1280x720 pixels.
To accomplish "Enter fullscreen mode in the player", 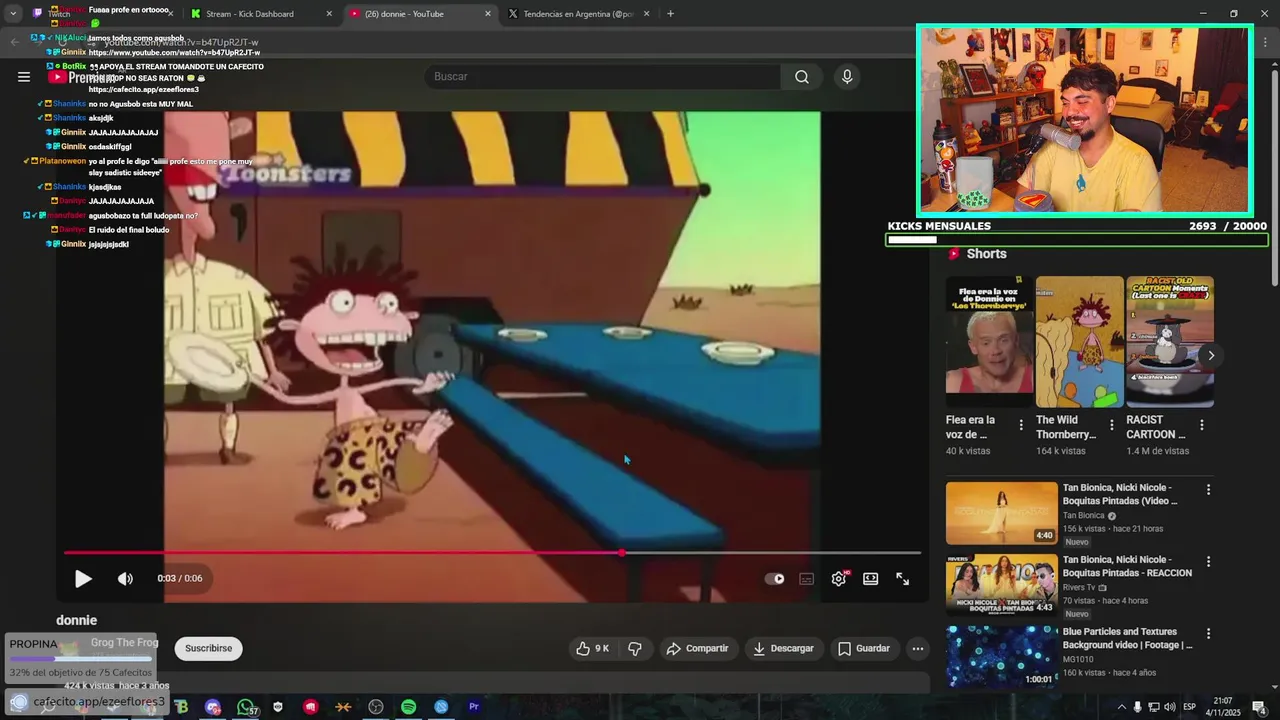I will (902, 578).
